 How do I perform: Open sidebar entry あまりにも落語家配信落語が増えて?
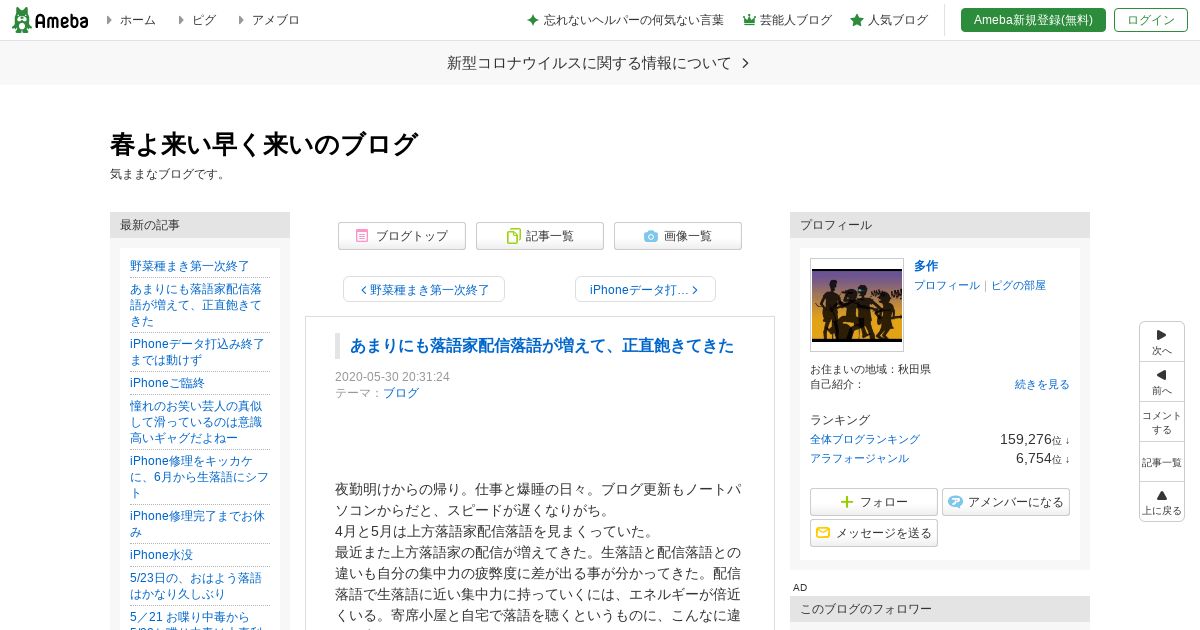coord(196,305)
